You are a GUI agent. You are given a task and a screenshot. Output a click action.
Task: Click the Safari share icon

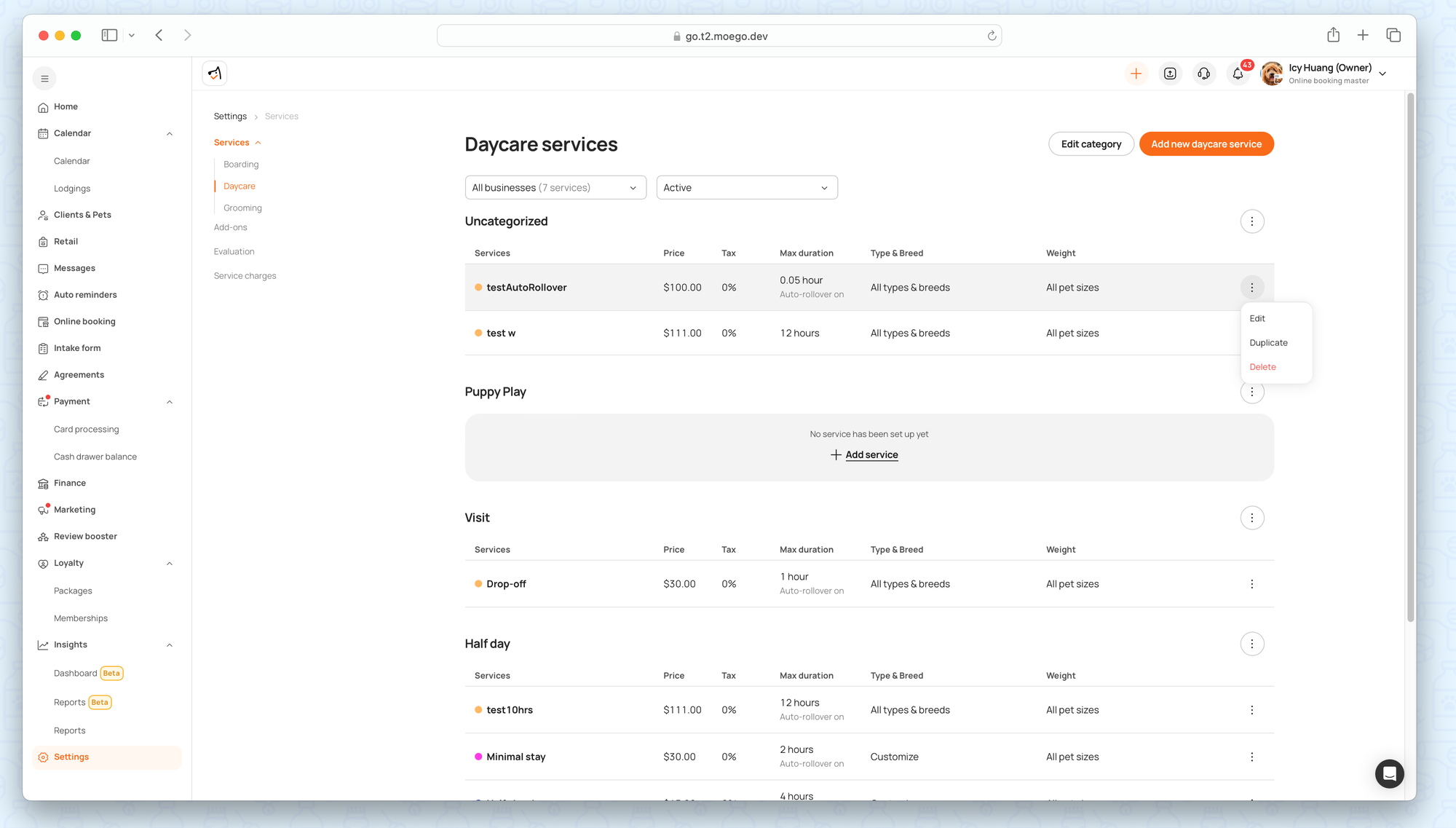click(1333, 35)
